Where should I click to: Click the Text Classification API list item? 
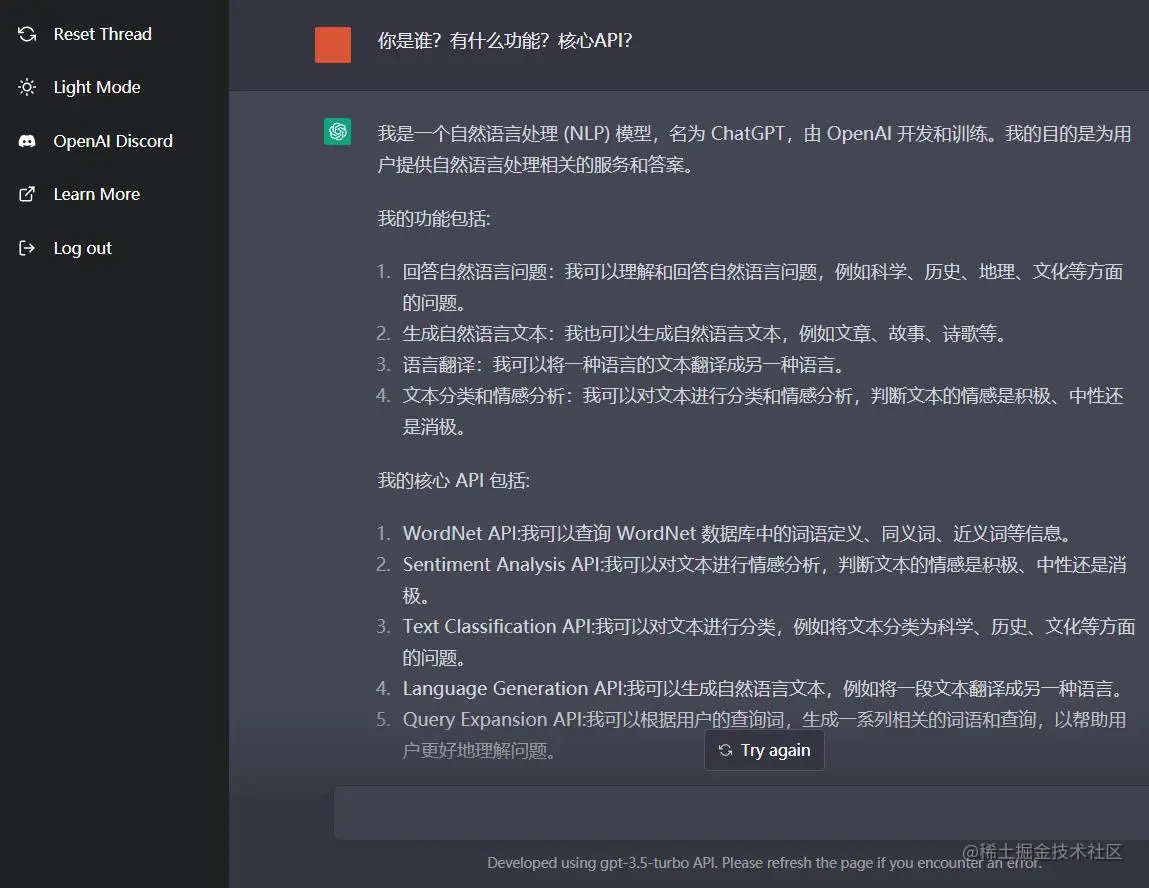pos(769,642)
